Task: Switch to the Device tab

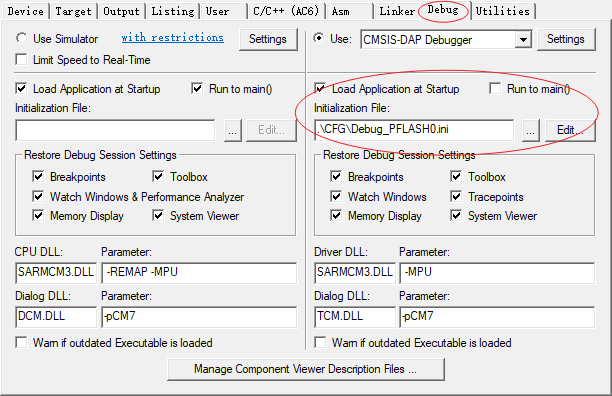Action: 25,11
